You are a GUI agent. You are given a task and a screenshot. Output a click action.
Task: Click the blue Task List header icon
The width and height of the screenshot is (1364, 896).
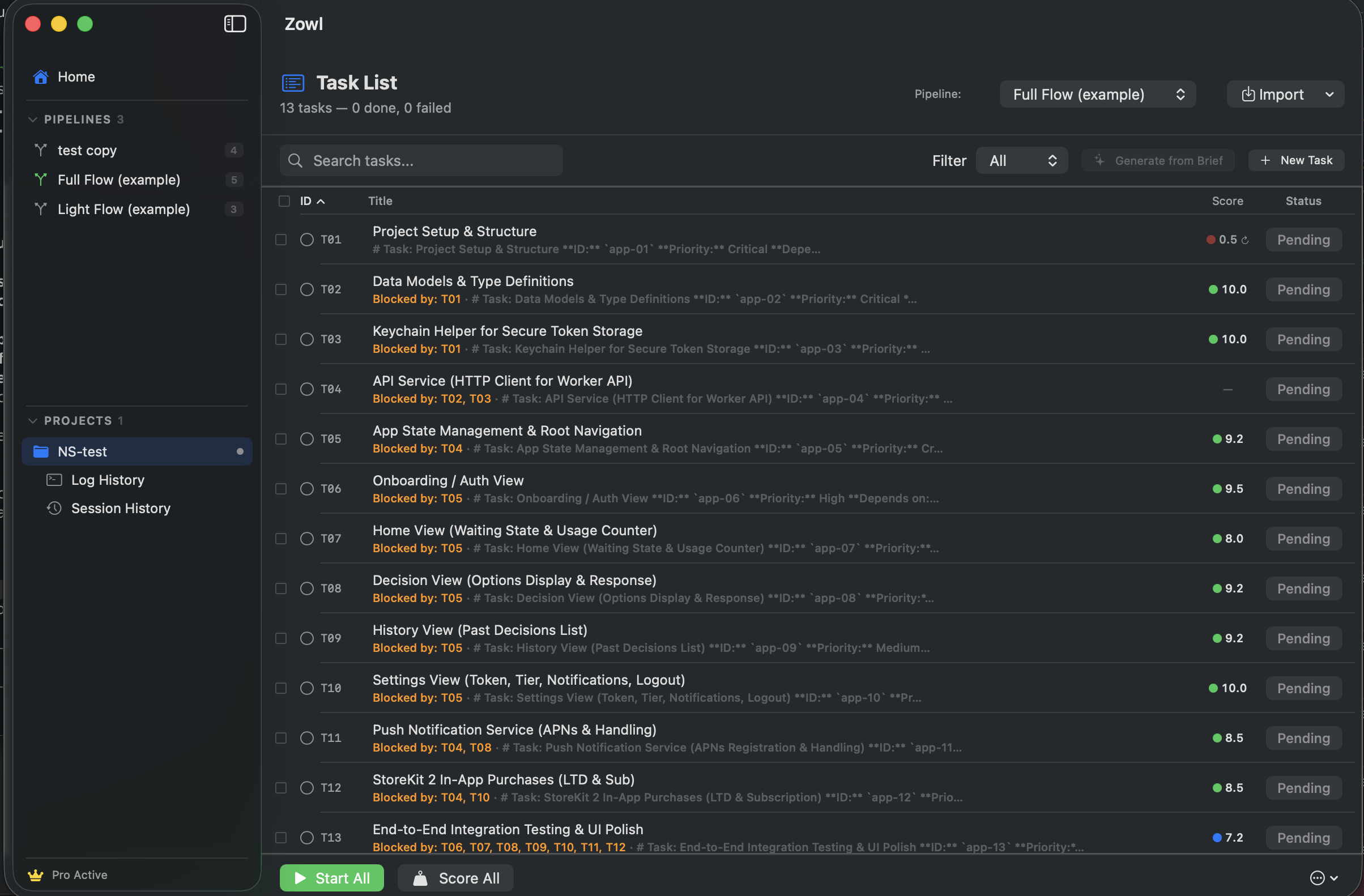[x=293, y=82]
